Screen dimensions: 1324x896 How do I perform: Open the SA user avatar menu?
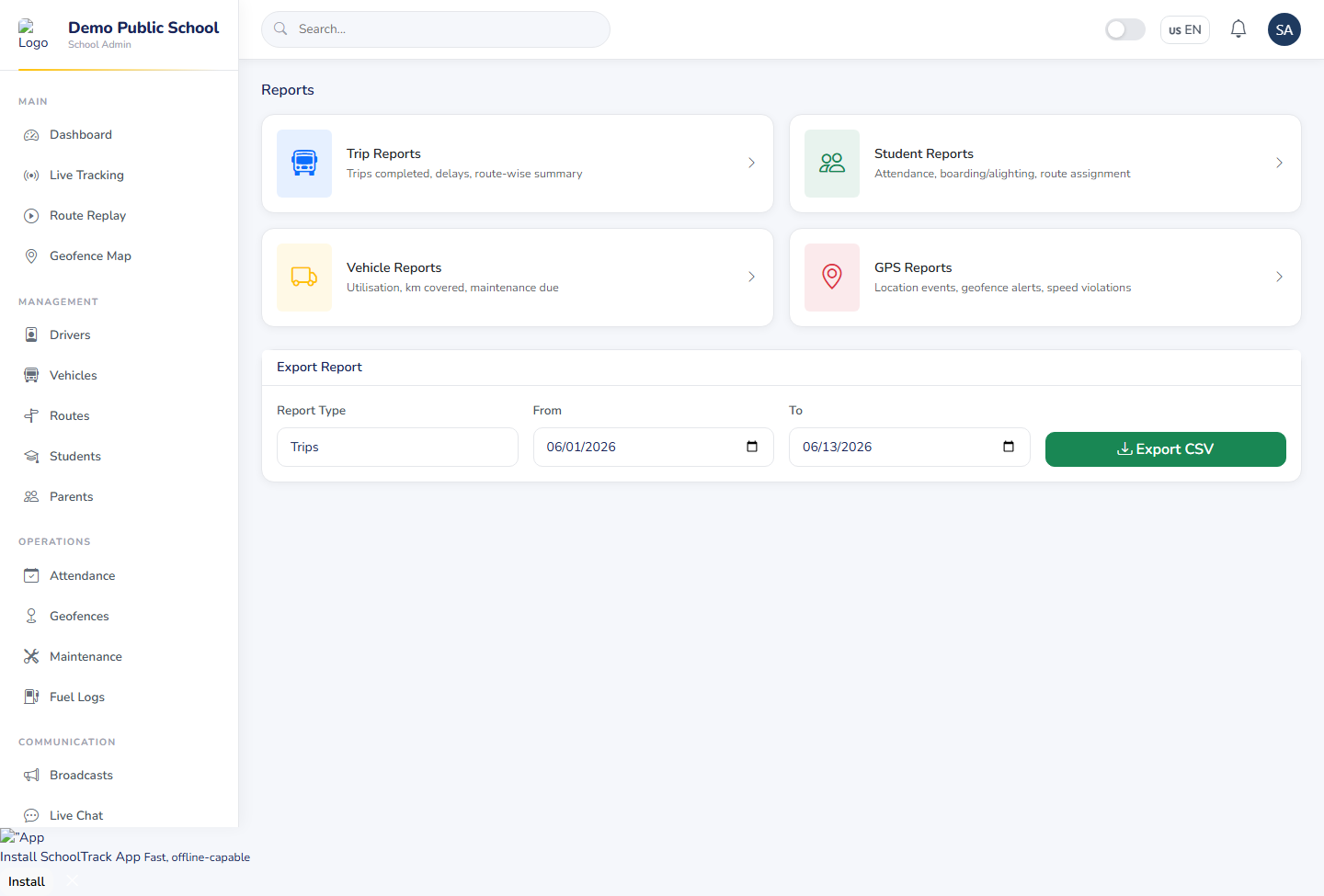point(1284,29)
